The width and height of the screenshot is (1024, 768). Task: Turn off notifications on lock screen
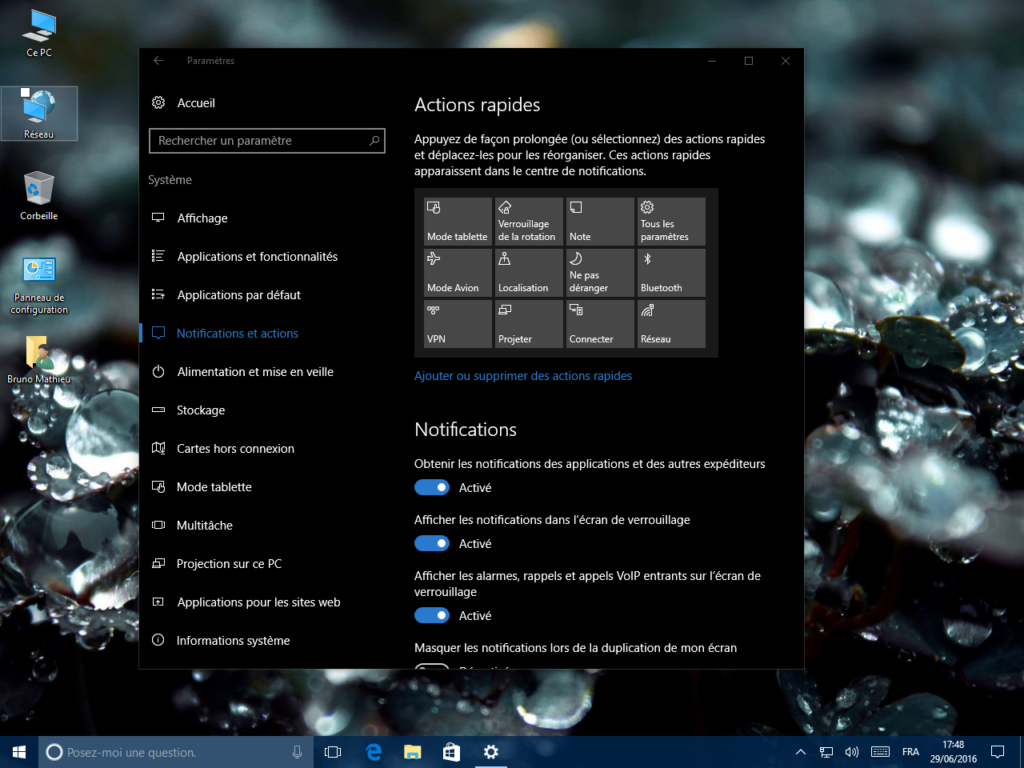pos(432,543)
